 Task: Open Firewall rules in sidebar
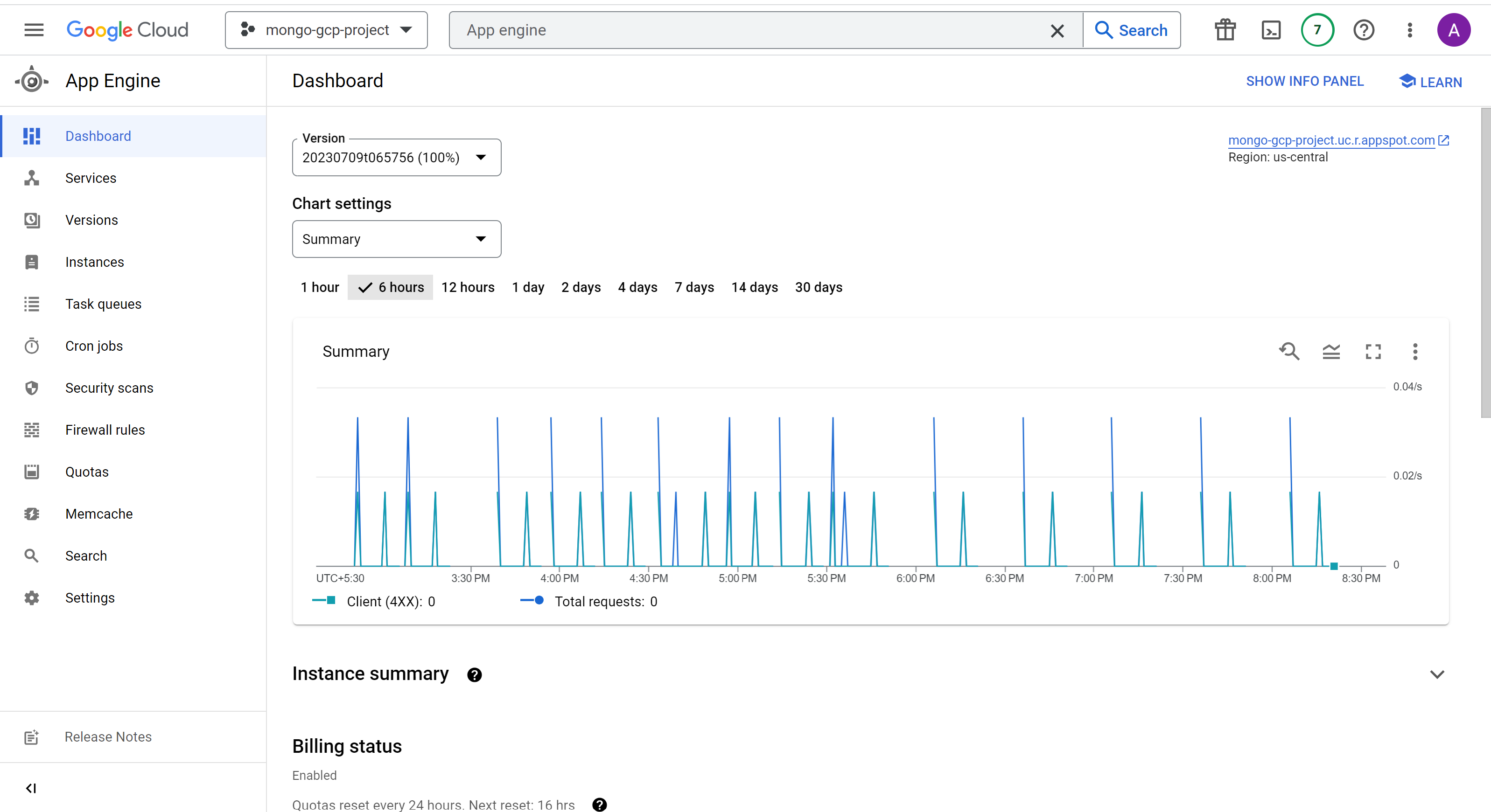coord(105,430)
